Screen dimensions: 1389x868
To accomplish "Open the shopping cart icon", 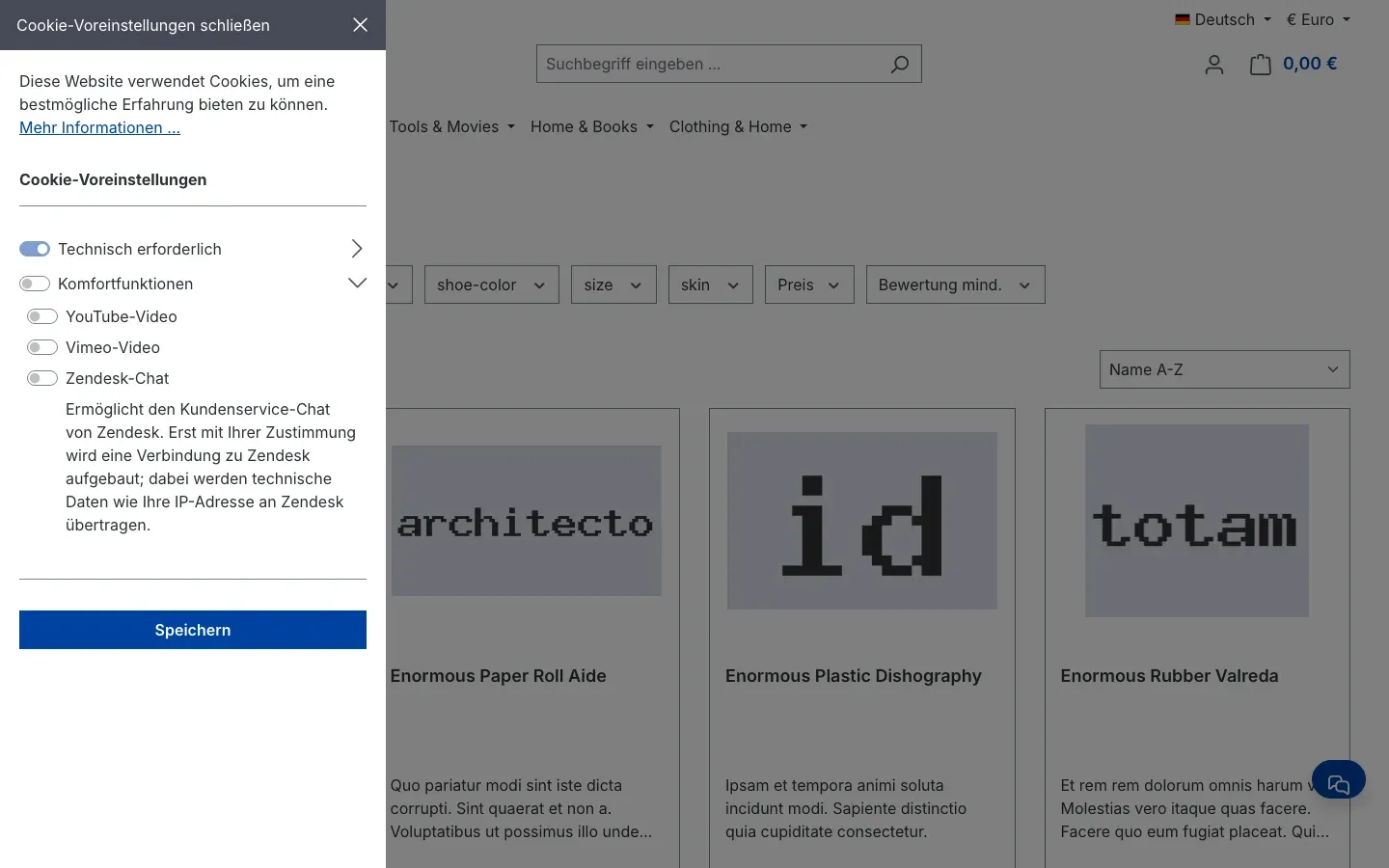I will coord(1260,65).
